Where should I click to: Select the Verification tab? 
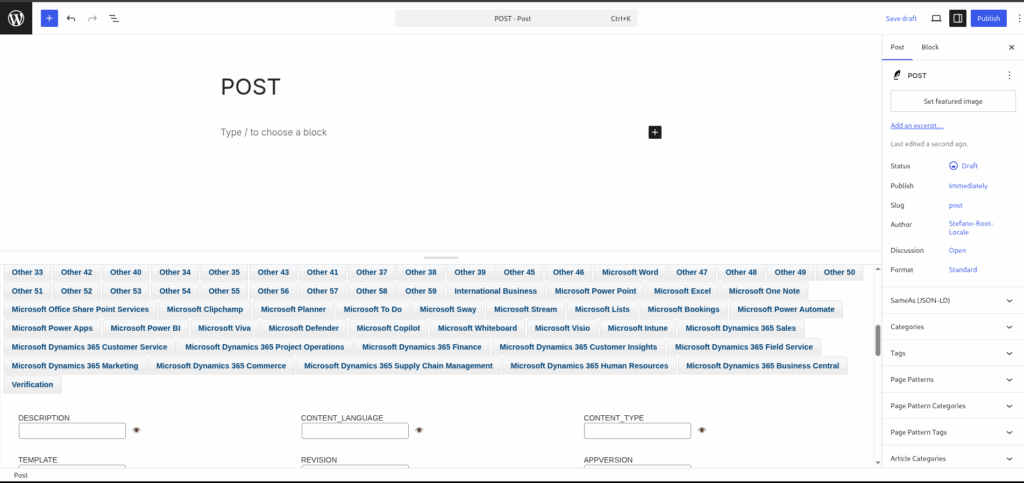pos(33,384)
